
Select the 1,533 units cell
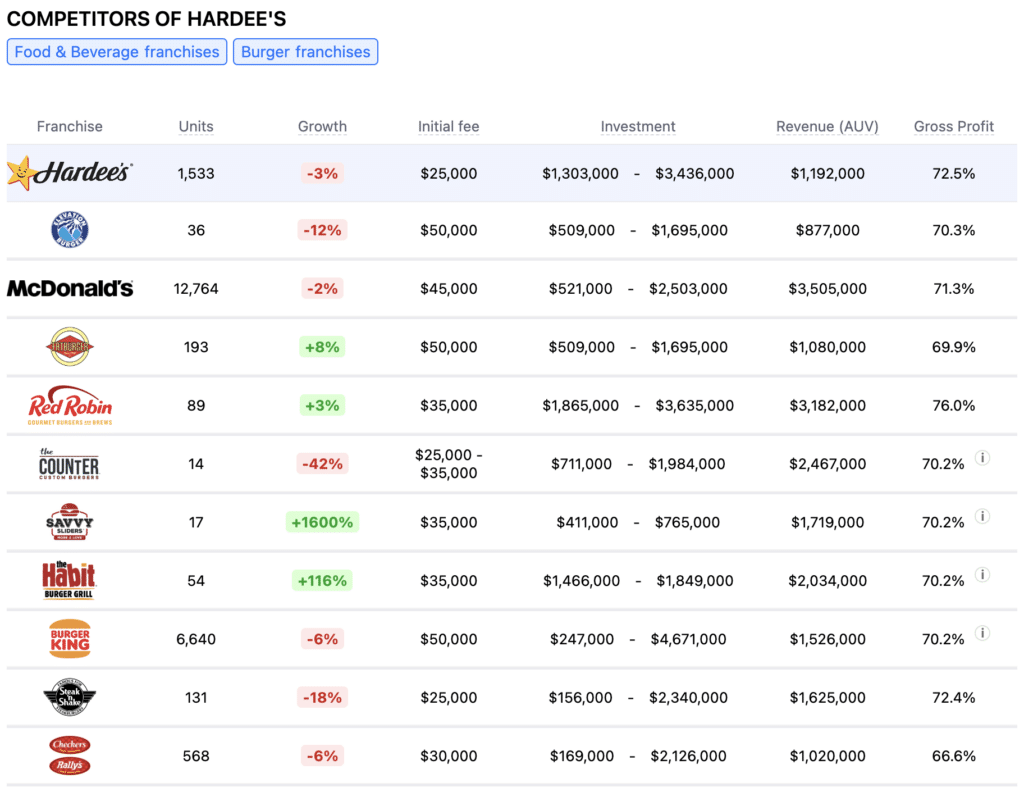coord(196,174)
